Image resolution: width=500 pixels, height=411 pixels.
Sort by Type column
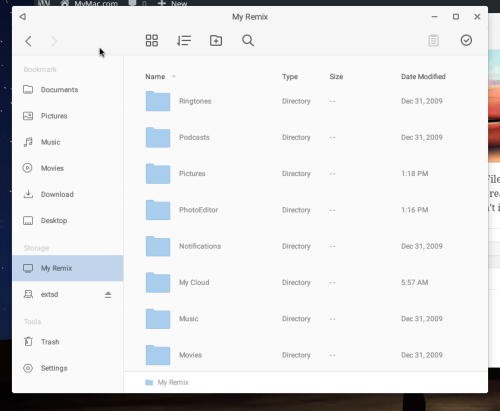[290, 77]
